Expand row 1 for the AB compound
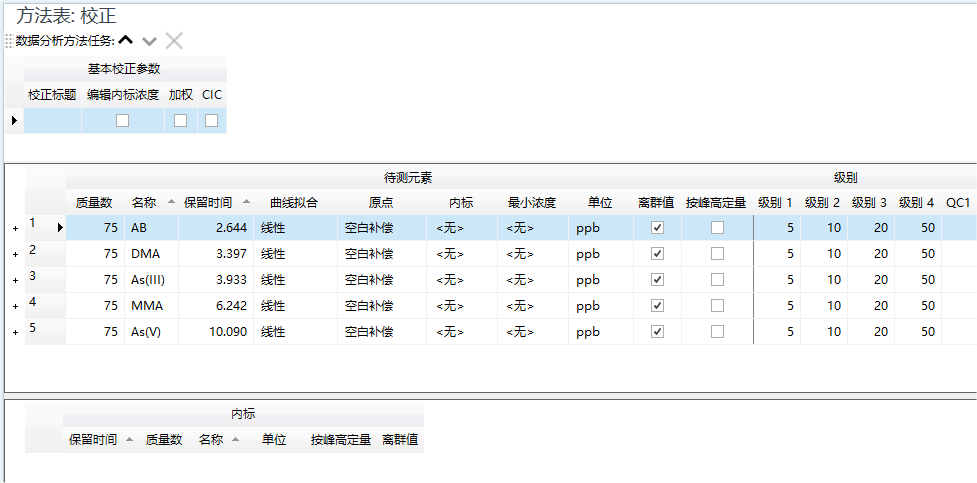 [15, 229]
